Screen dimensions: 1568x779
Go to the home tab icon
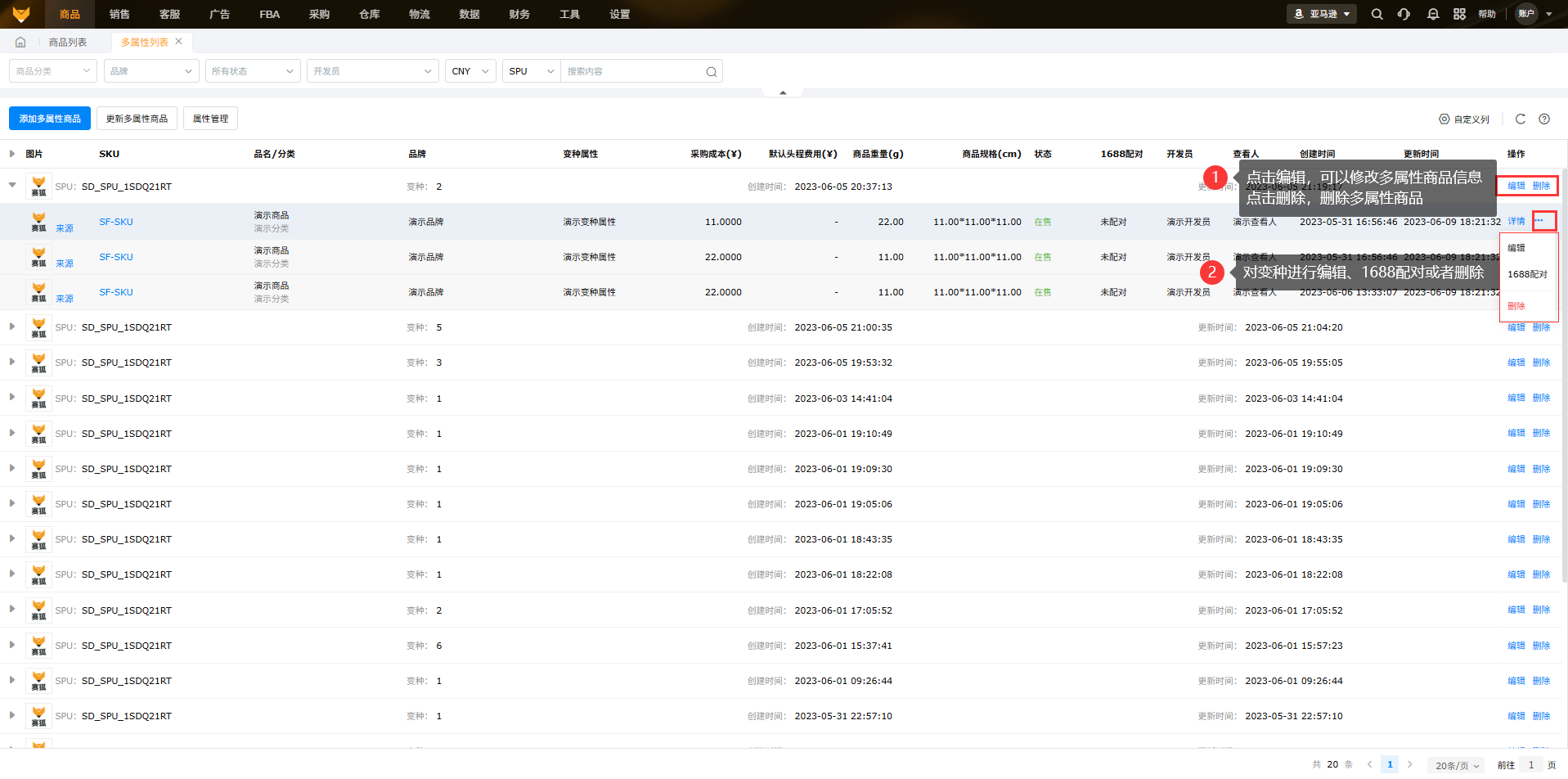click(x=20, y=42)
